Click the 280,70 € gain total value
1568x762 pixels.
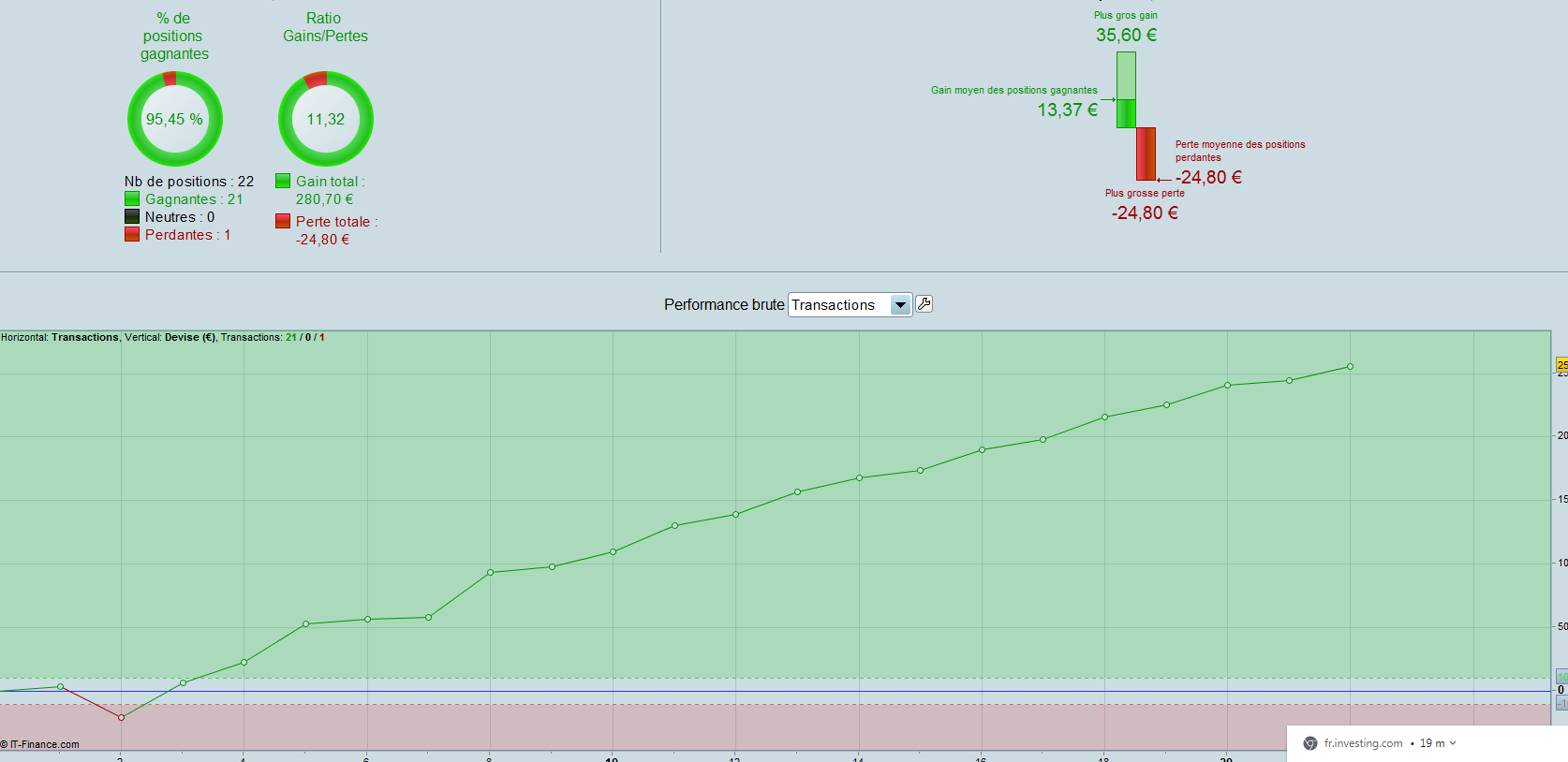[325, 199]
